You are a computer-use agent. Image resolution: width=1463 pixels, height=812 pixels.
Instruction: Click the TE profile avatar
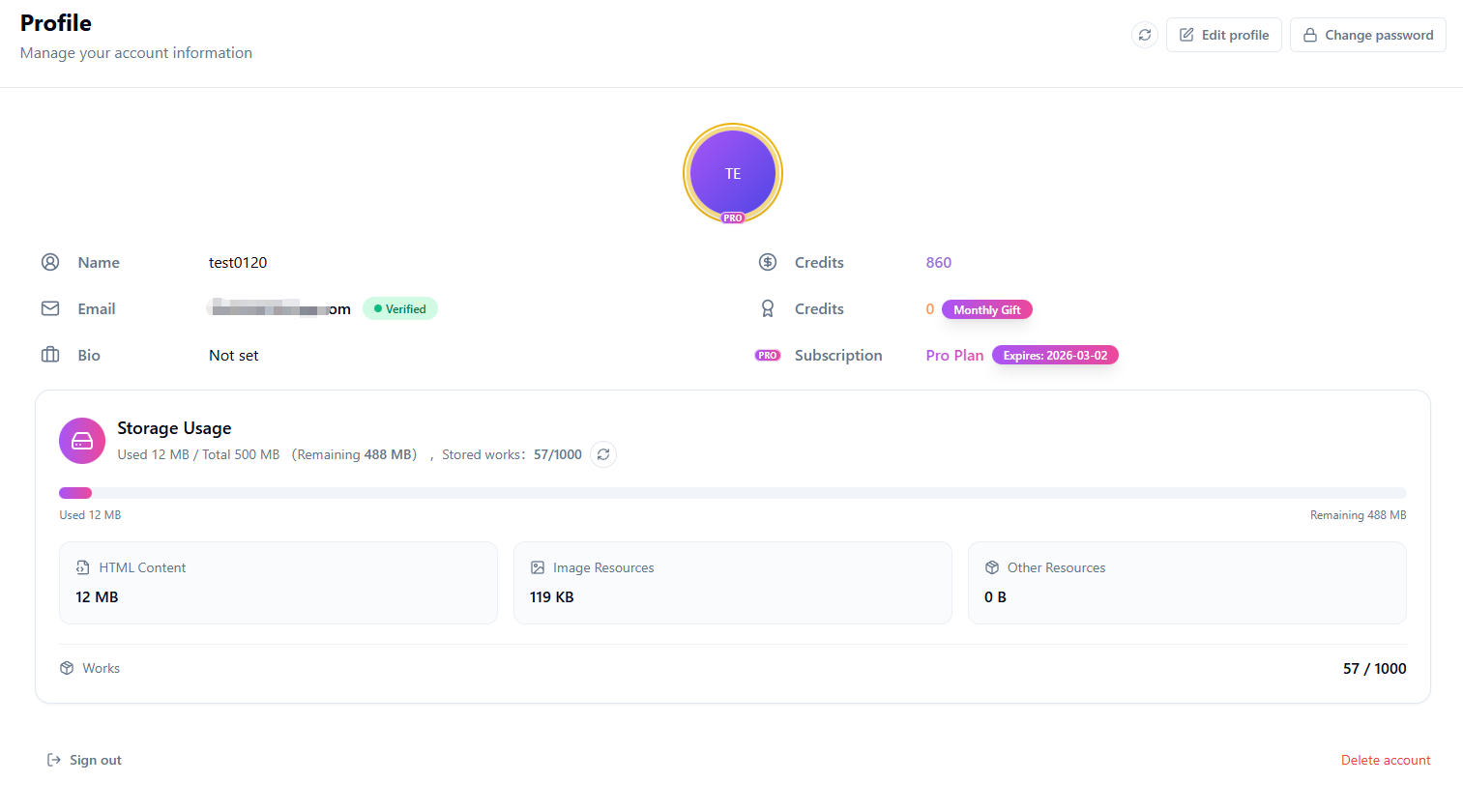pos(732,173)
